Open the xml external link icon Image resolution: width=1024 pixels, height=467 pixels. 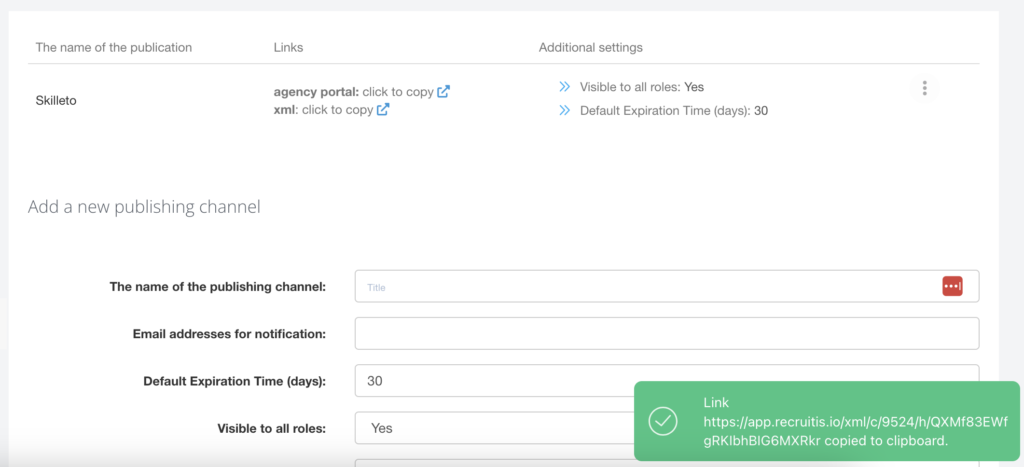[383, 110]
